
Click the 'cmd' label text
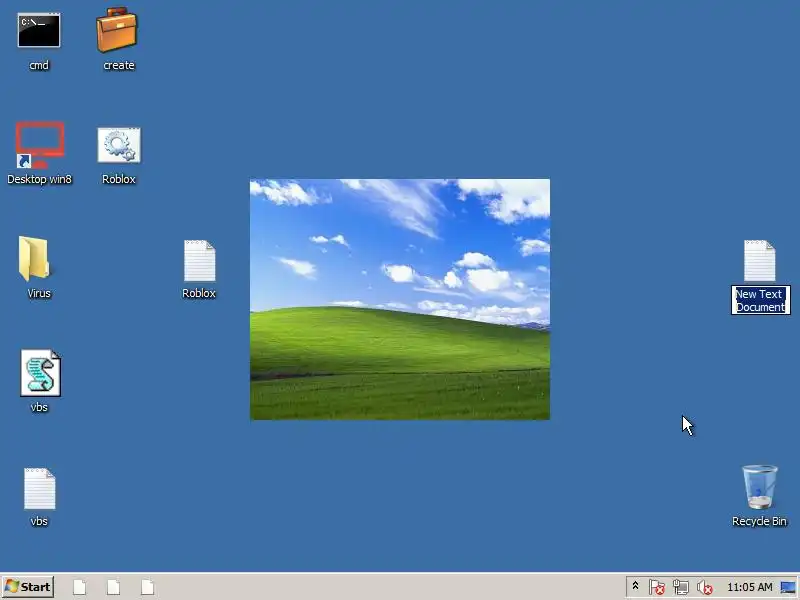point(39,65)
